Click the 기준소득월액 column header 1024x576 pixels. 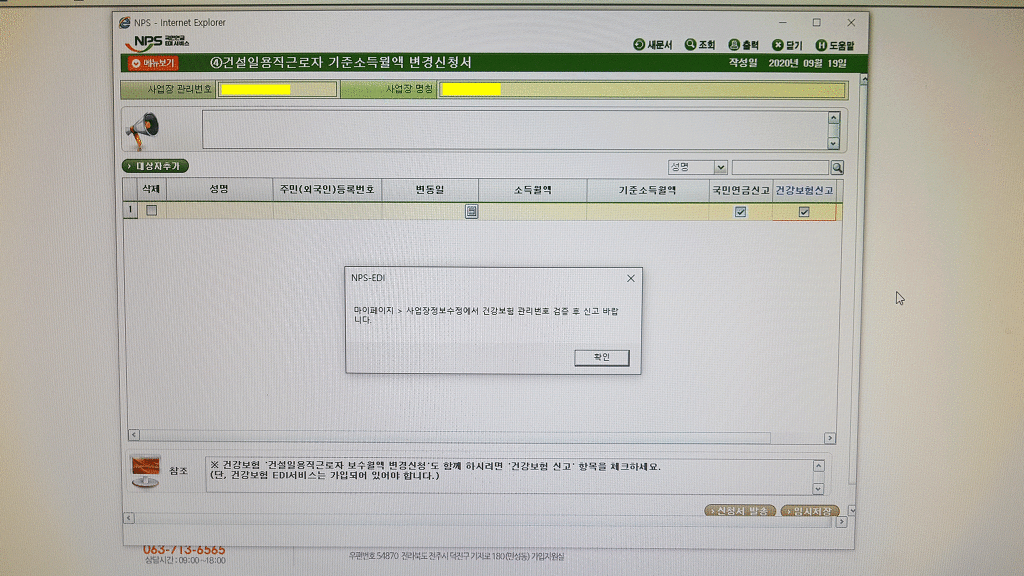(647, 191)
